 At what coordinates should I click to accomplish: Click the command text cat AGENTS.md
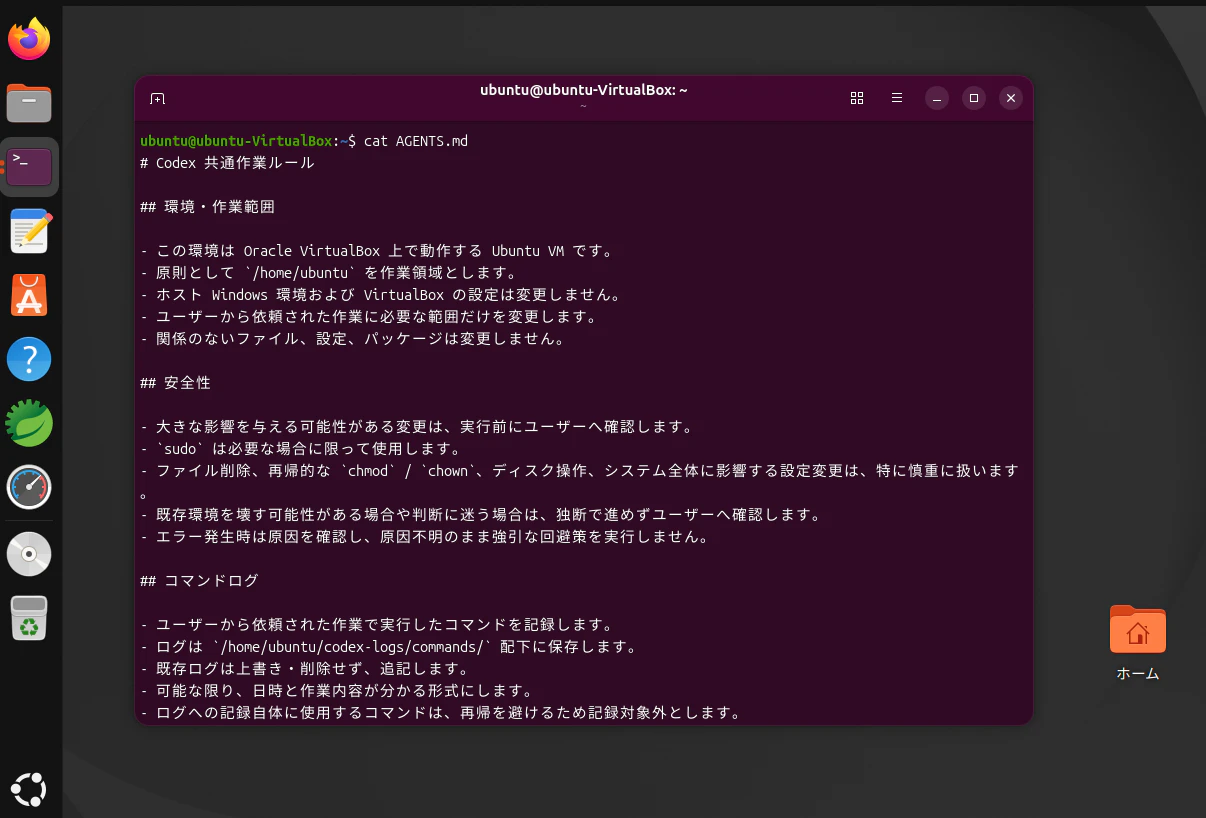pyautogui.click(x=416, y=141)
